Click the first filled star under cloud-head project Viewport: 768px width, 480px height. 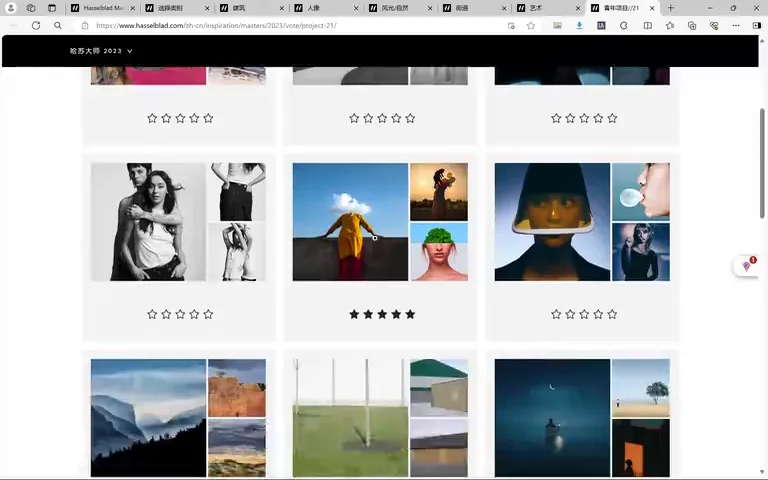point(354,314)
